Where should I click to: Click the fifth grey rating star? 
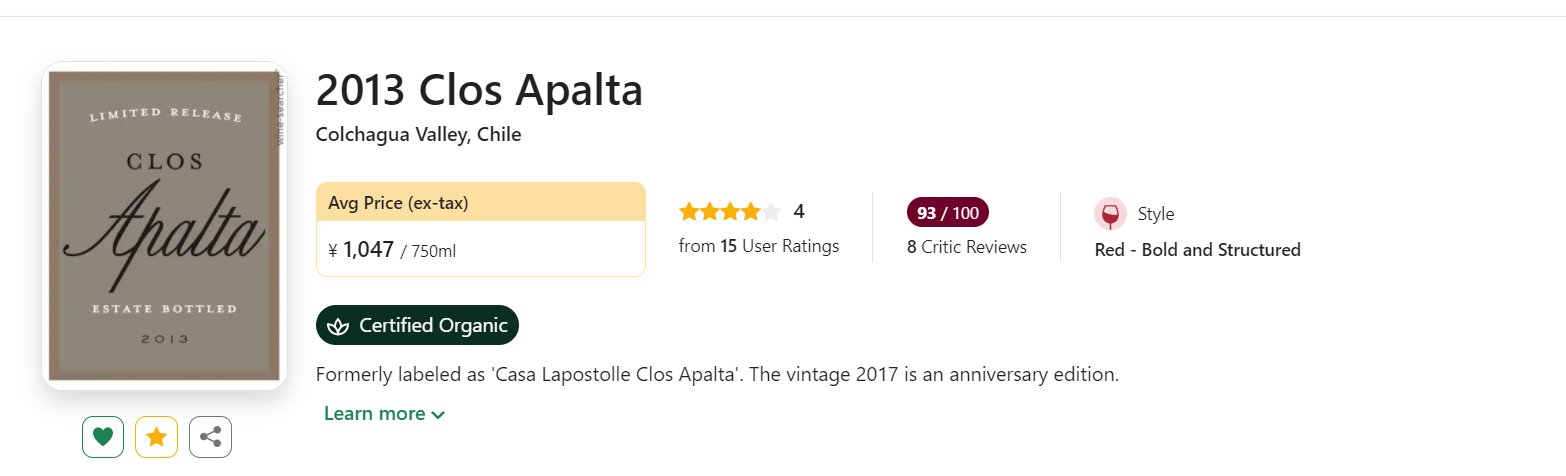pyautogui.click(x=771, y=212)
